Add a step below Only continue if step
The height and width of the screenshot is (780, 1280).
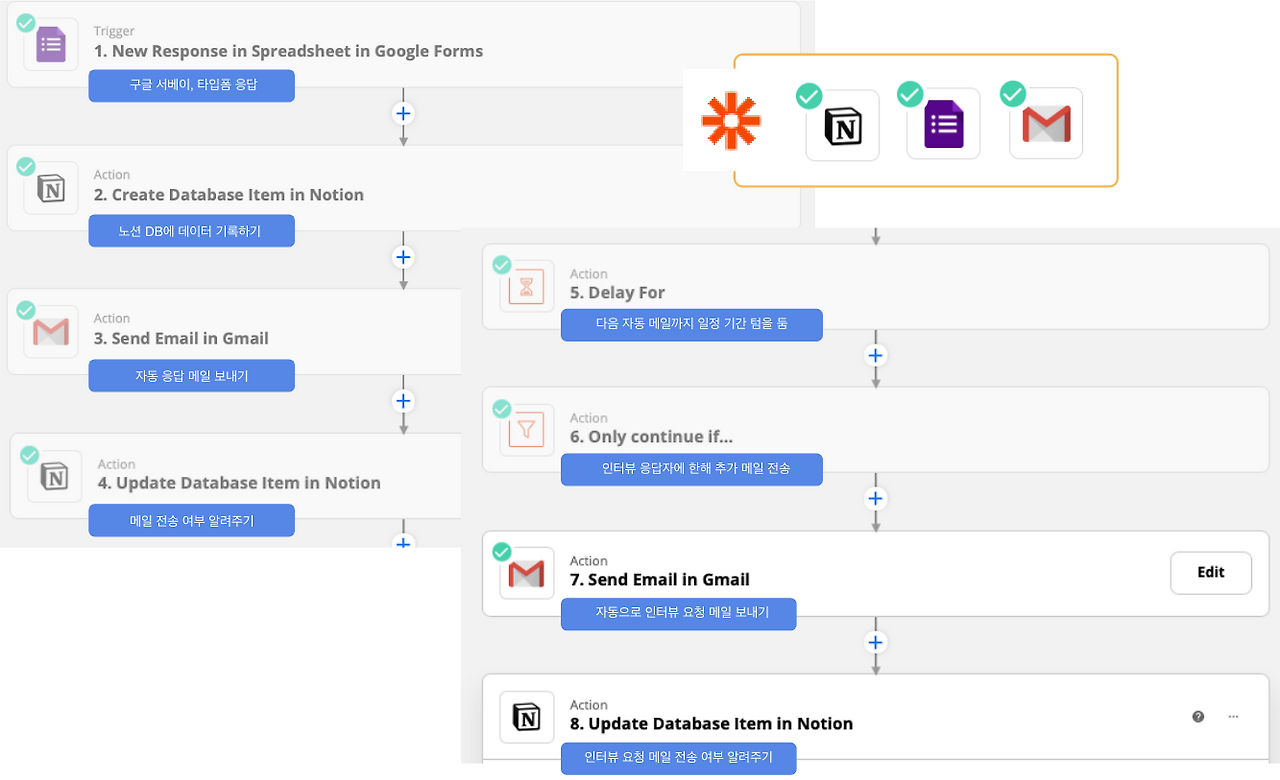pos(876,498)
